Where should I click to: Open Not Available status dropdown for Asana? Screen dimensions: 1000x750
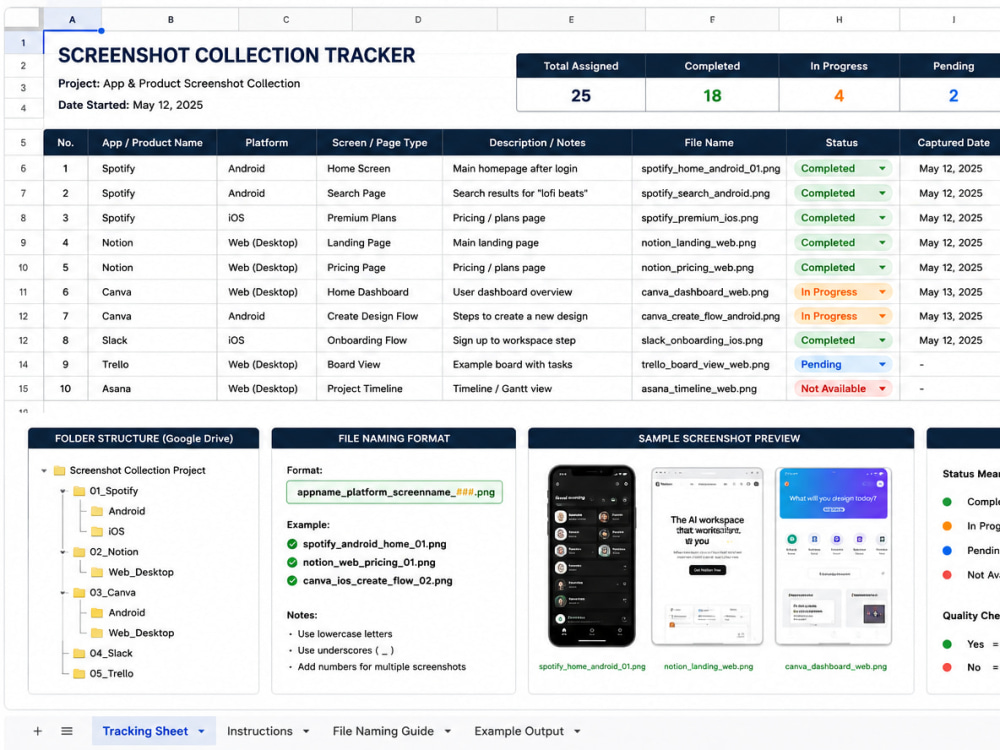pyautogui.click(x=882, y=389)
